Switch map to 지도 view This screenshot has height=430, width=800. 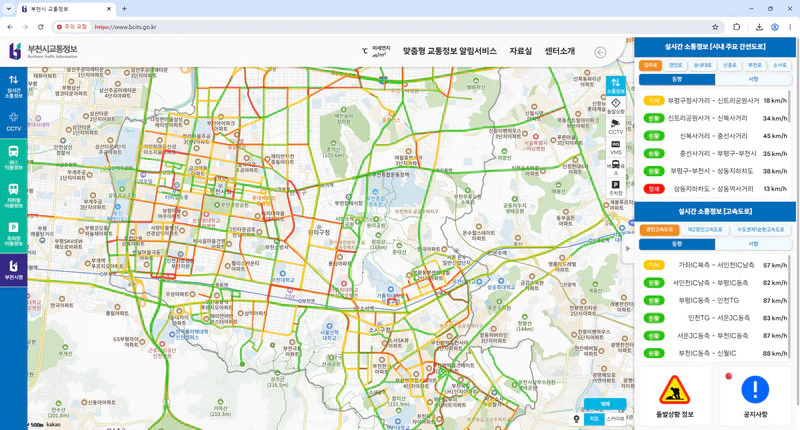[594, 419]
